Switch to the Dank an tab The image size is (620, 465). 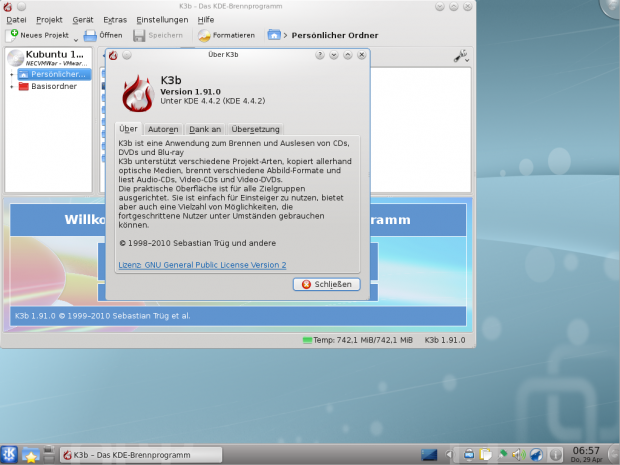coord(205,129)
